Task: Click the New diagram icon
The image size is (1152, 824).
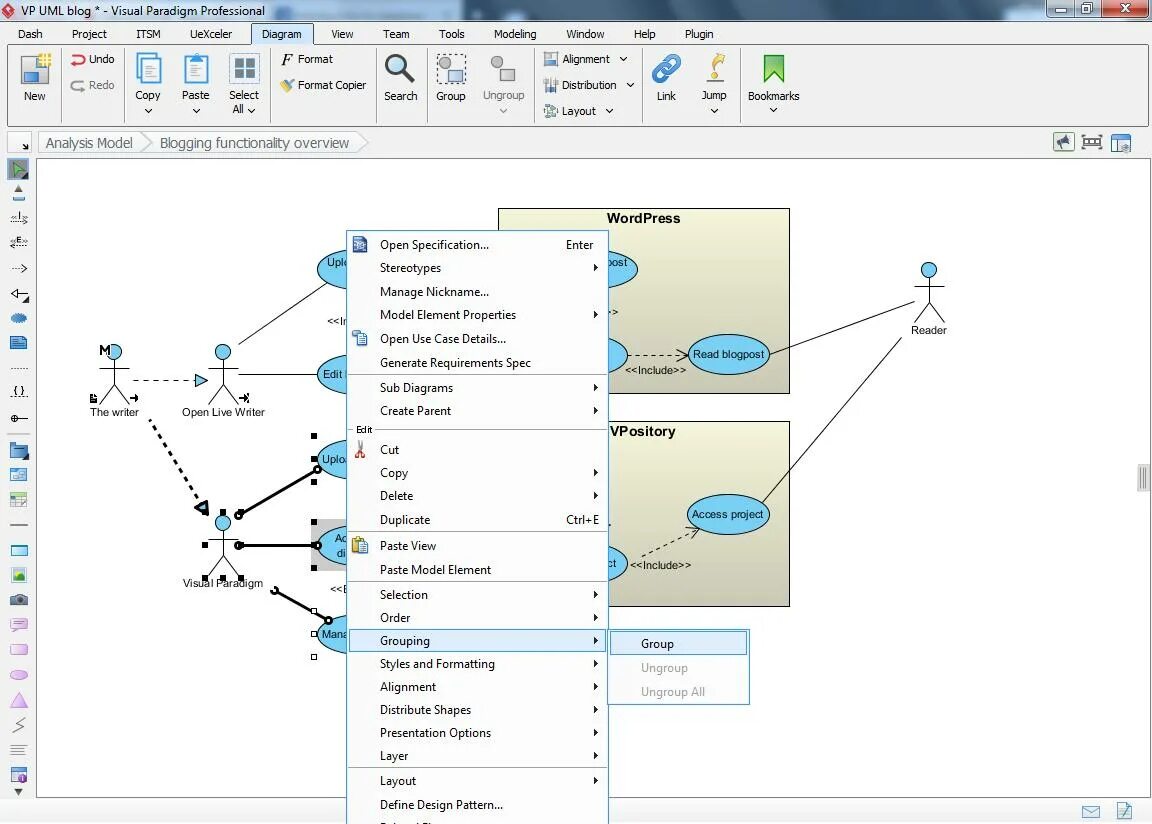Action: (35, 70)
